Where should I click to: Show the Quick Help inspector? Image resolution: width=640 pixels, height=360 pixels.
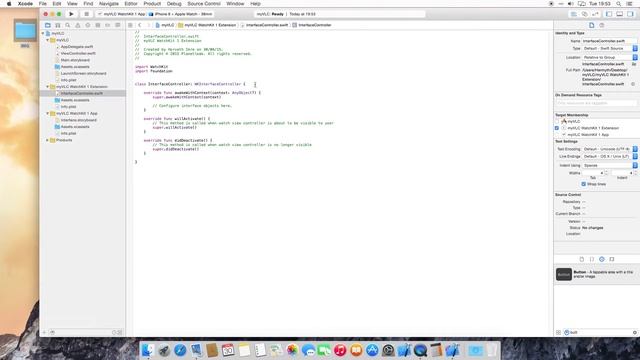click(602, 25)
